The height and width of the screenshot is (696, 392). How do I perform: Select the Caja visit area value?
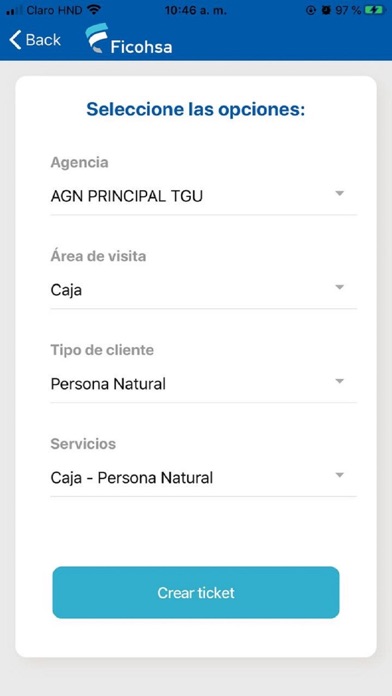point(203,291)
